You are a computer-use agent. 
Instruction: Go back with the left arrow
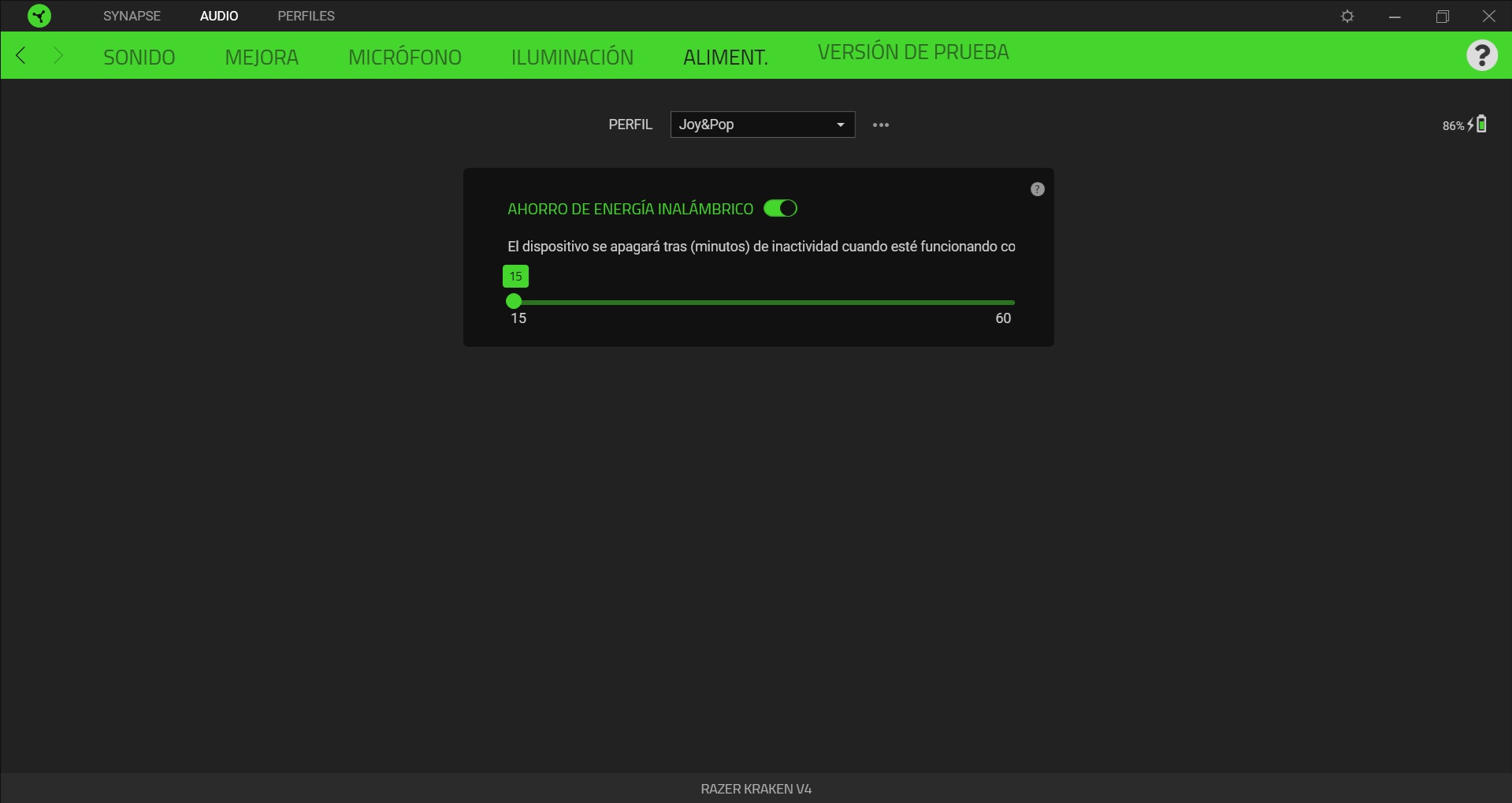point(21,55)
